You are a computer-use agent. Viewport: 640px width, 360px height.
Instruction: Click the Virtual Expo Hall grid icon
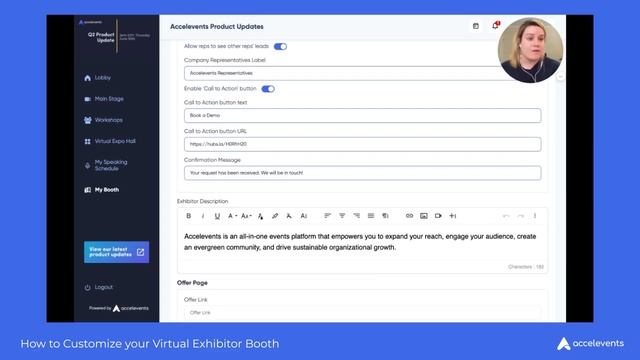(x=87, y=141)
